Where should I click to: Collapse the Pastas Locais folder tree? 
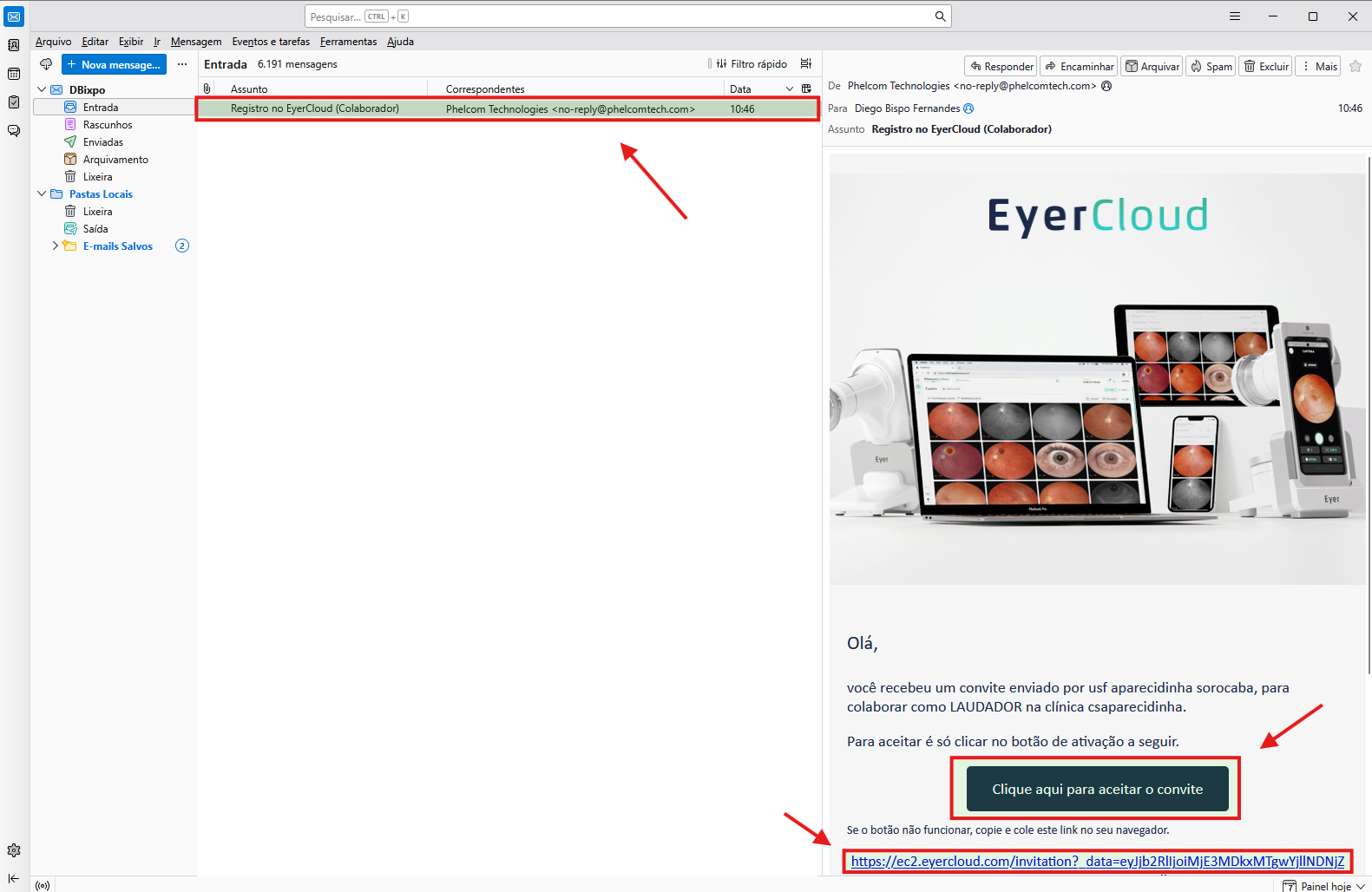42,193
